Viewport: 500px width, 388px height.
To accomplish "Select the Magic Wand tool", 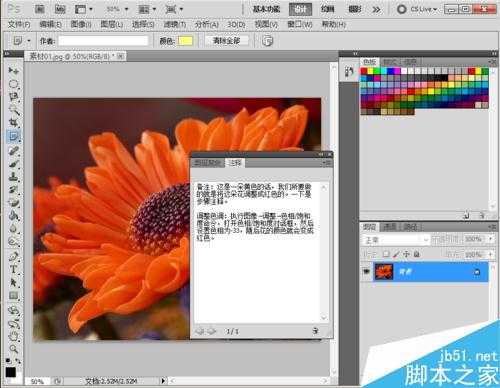I will pos(13,110).
